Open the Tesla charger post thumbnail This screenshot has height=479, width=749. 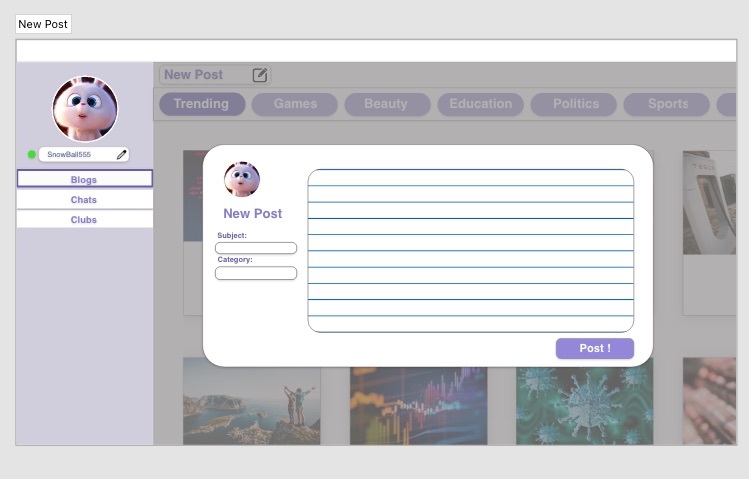pos(709,202)
